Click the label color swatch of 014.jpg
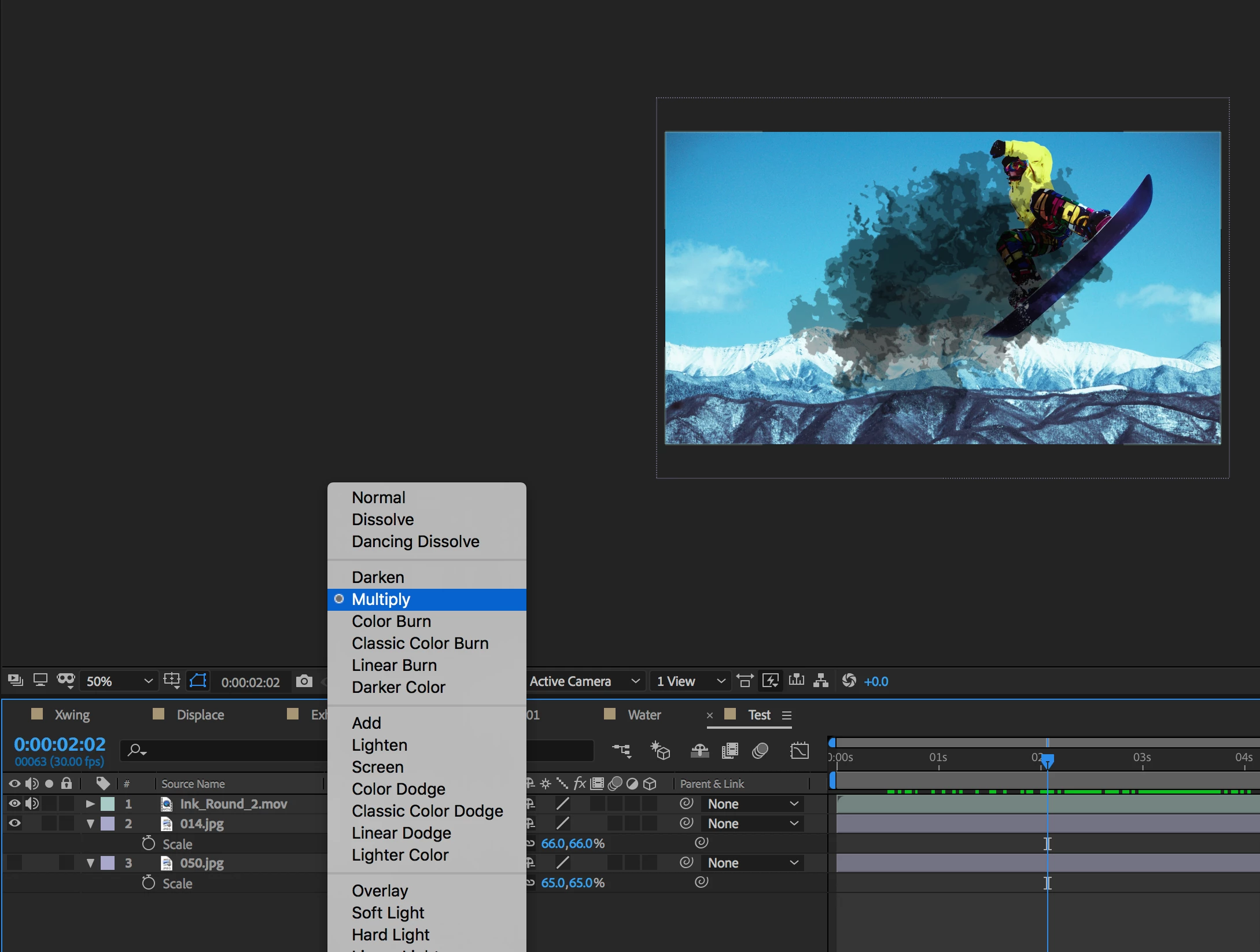Viewport: 1260px width, 952px height. tap(108, 824)
